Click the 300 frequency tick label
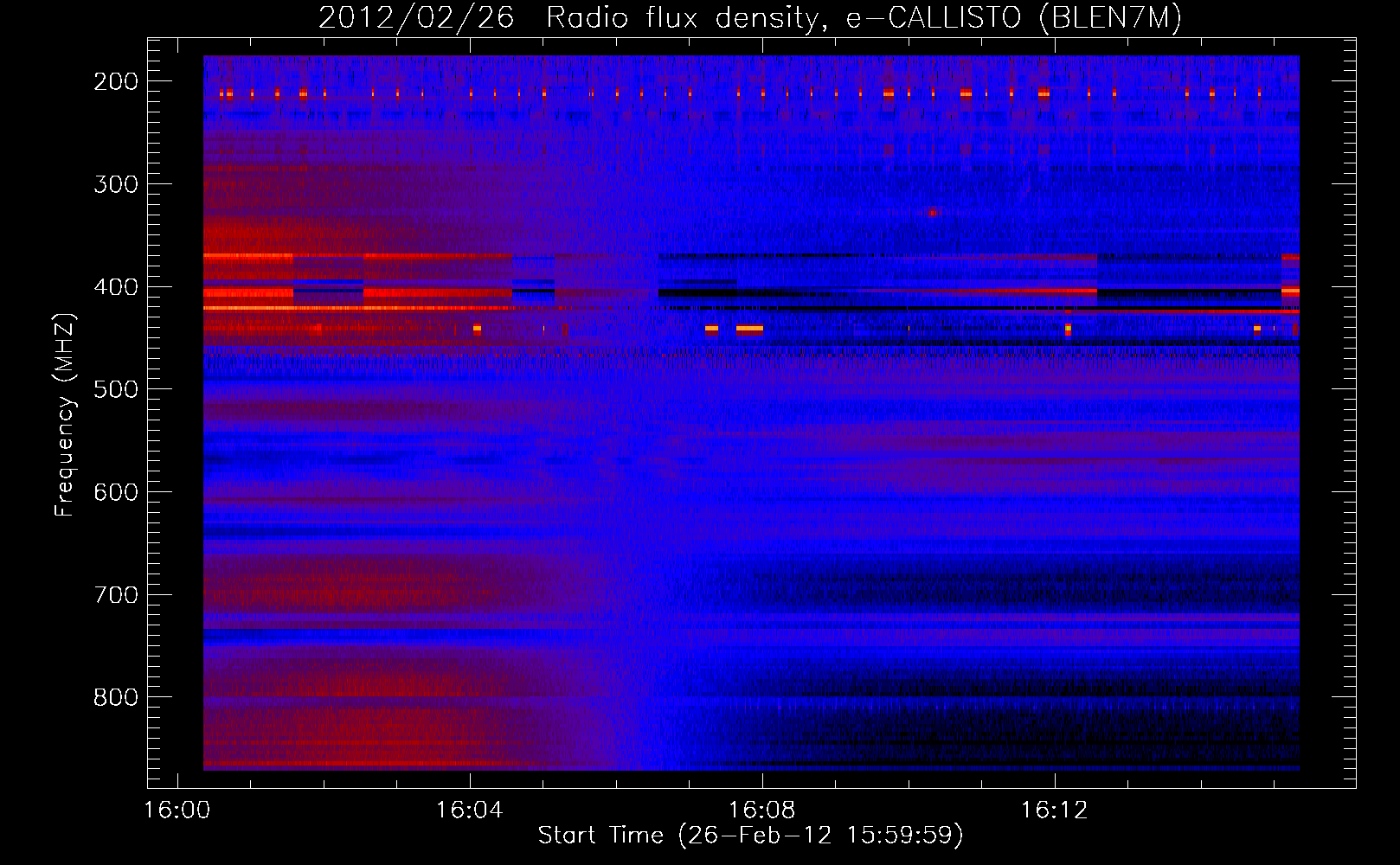Image resolution: width=1400 pixels, height=865 pixels. (115, 183)
